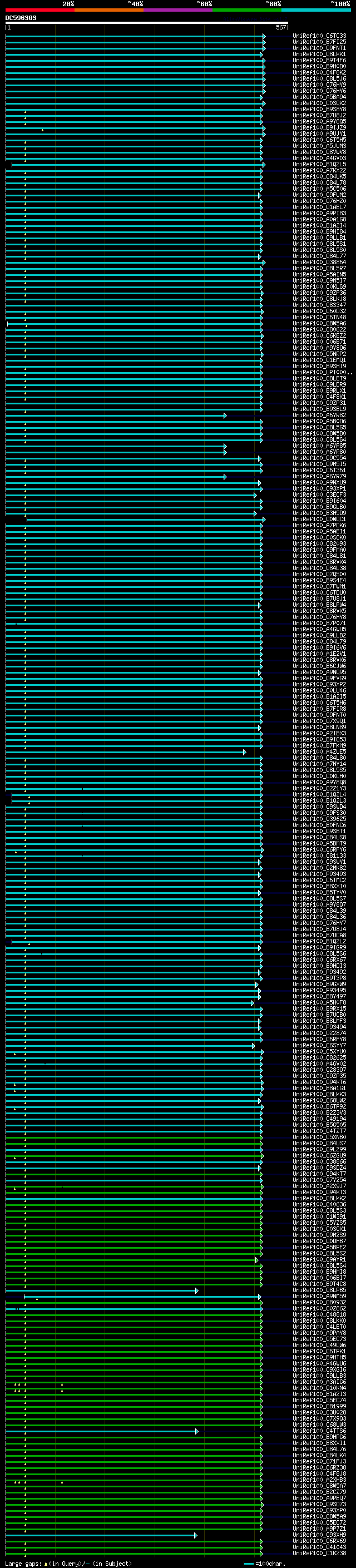Select label UniRef100_A9PI83
This screenshot has height=1568, width=356.
[319, 214]
